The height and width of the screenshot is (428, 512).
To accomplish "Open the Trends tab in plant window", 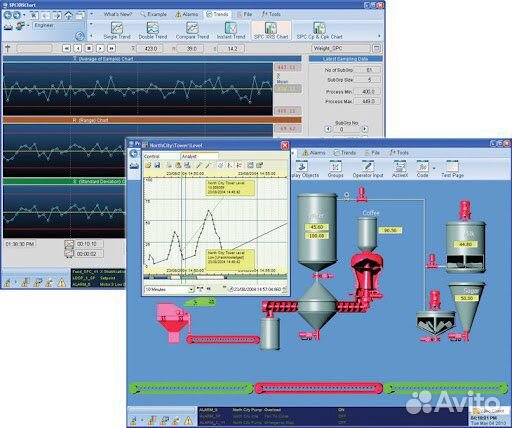I will tap(345, 153).
